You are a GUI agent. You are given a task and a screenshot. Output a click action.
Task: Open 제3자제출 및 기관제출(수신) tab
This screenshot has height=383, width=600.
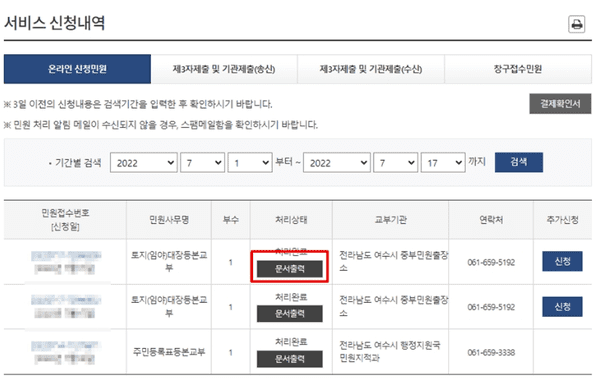point(371,69)
